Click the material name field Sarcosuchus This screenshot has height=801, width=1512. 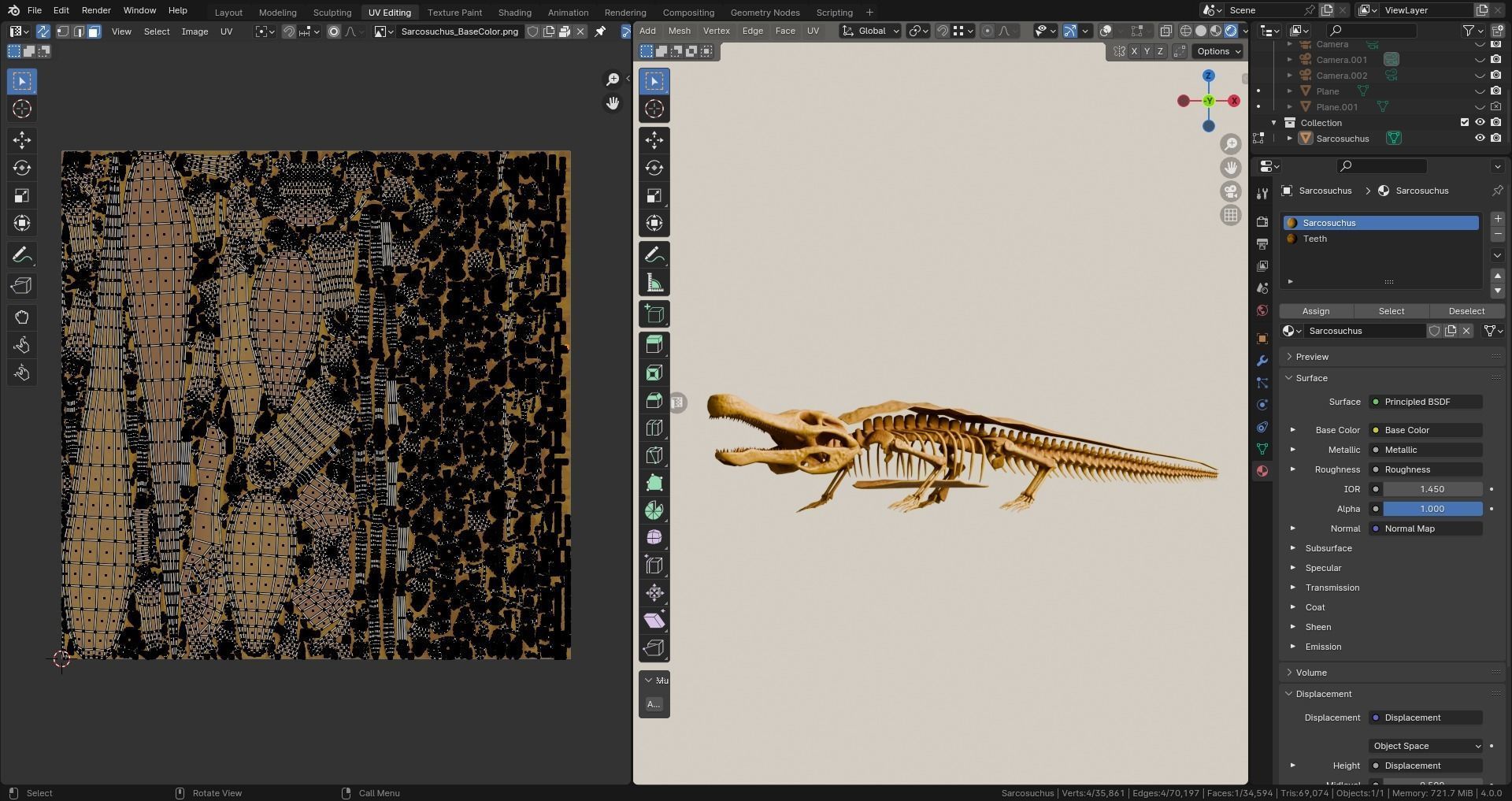tap(1364, 331)
